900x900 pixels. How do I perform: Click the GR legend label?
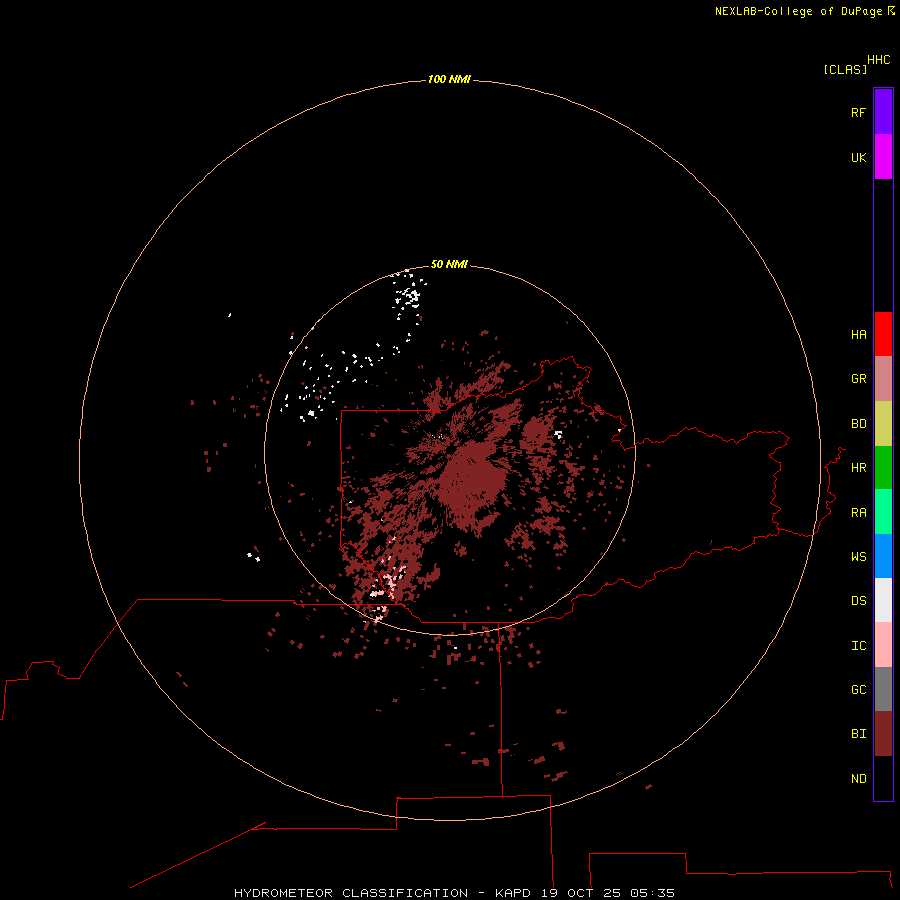(858, 379)
